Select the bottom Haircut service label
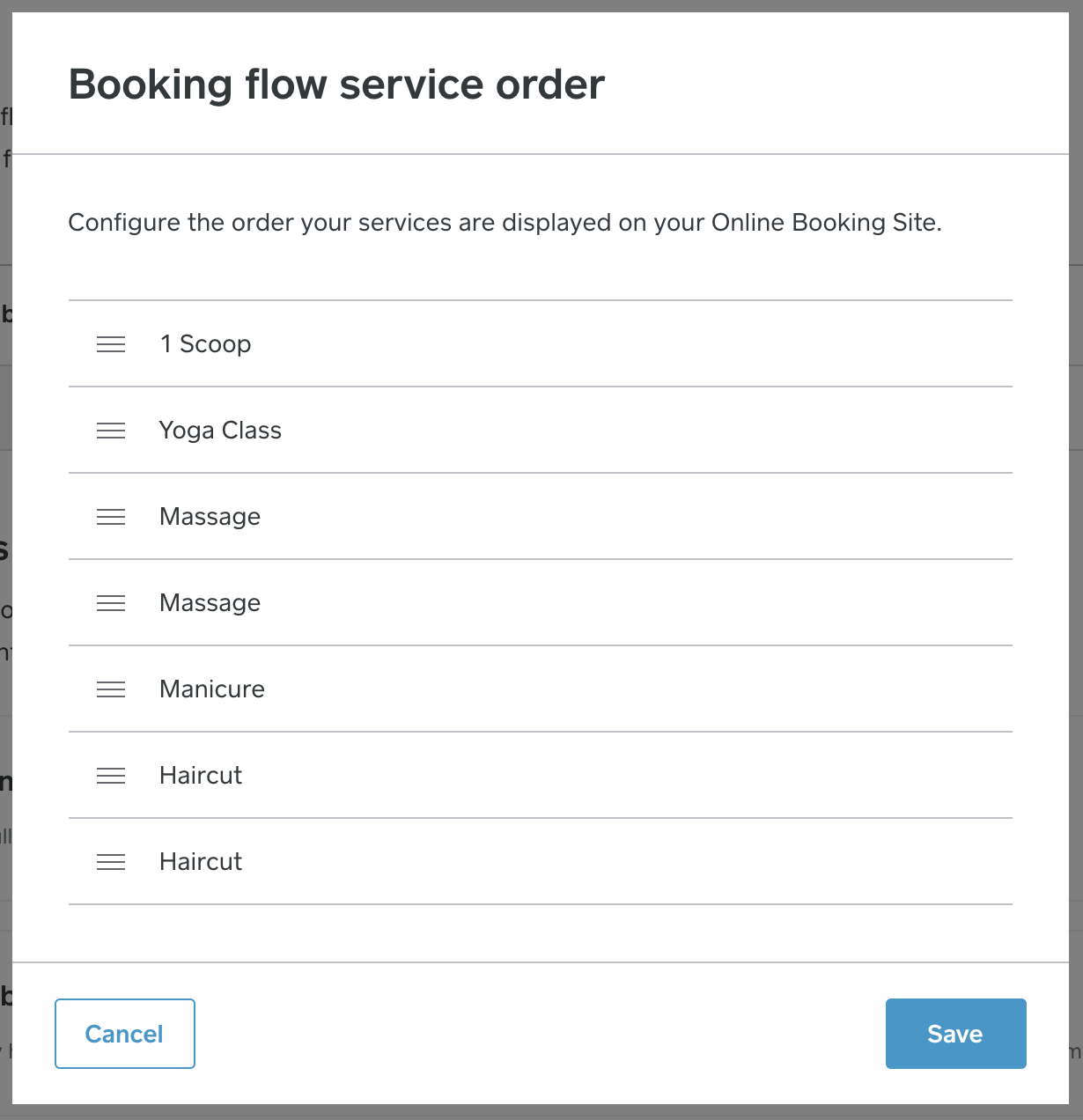Viewport: 1083px width, 1120px height. 201,862
